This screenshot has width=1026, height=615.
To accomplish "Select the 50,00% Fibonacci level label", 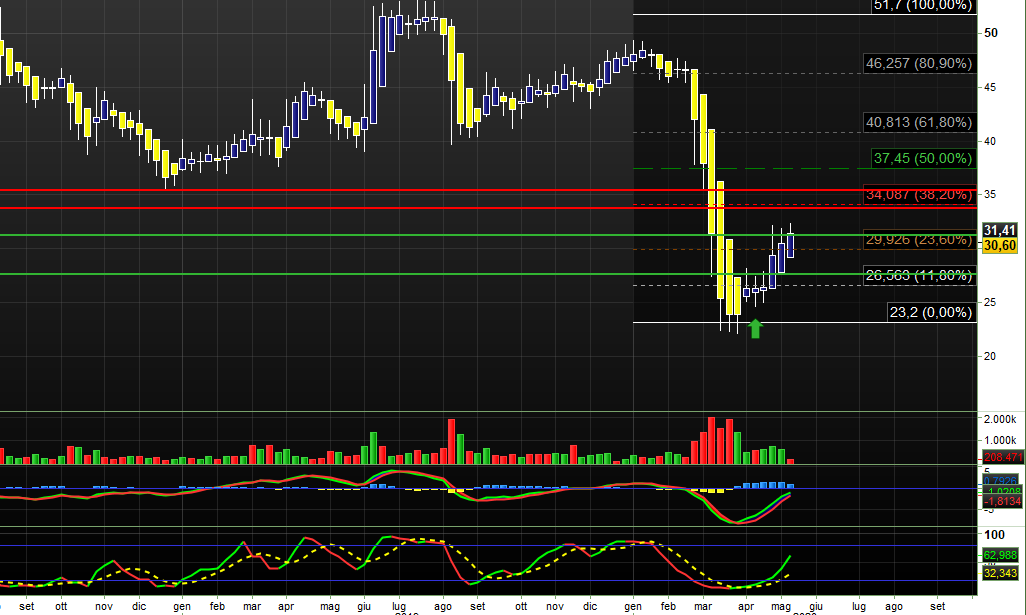I will [x=921, y=158].
